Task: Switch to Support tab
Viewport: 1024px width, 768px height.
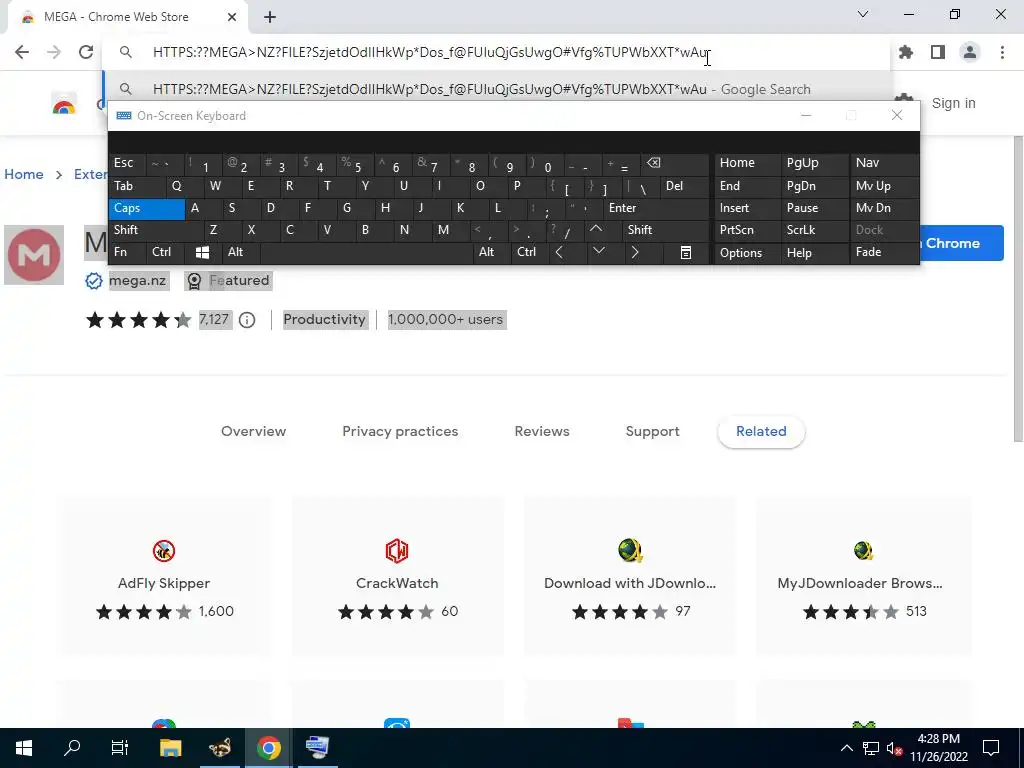Action: pyautogui.click(x=652, y=432)
